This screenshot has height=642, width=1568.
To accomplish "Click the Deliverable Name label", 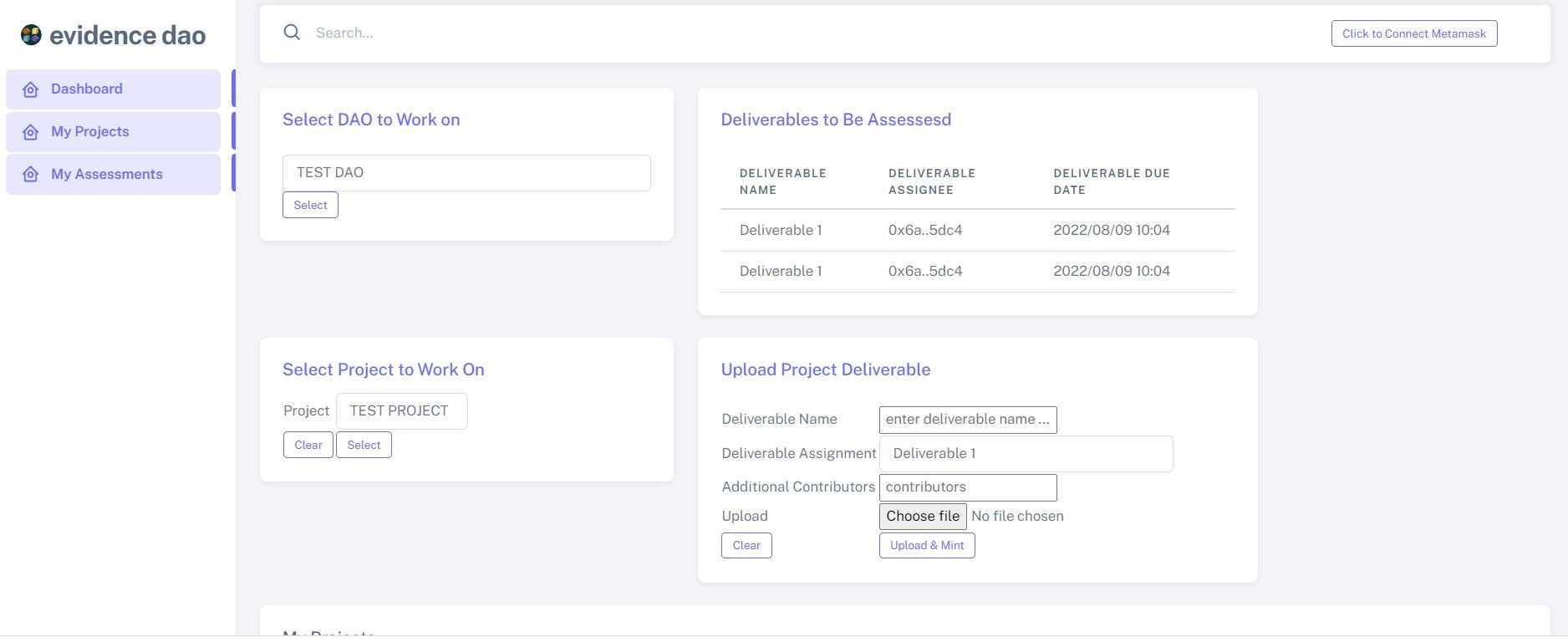I will point(779,419).
